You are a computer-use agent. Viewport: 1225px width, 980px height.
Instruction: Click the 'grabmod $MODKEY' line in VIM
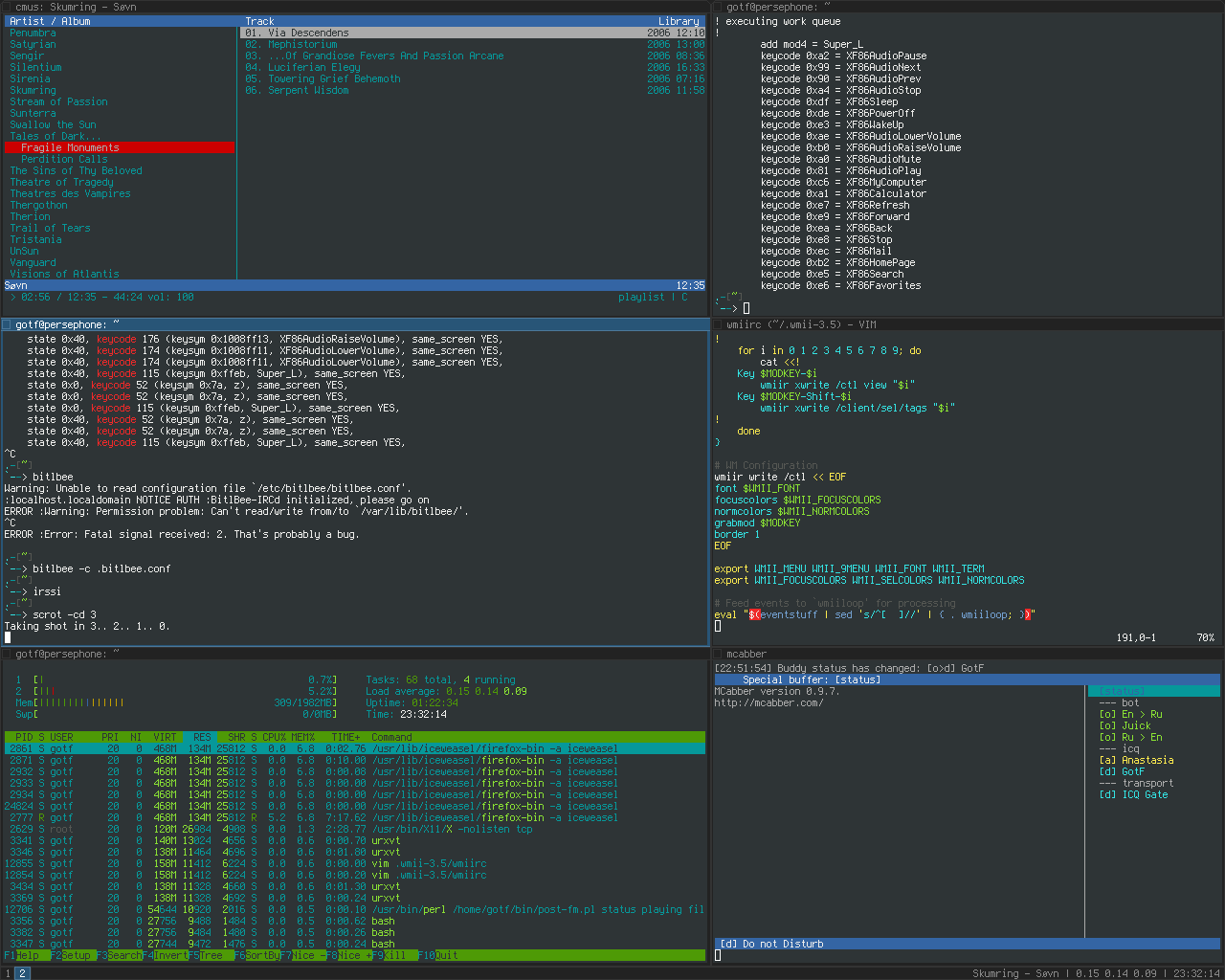coord(757,523)
